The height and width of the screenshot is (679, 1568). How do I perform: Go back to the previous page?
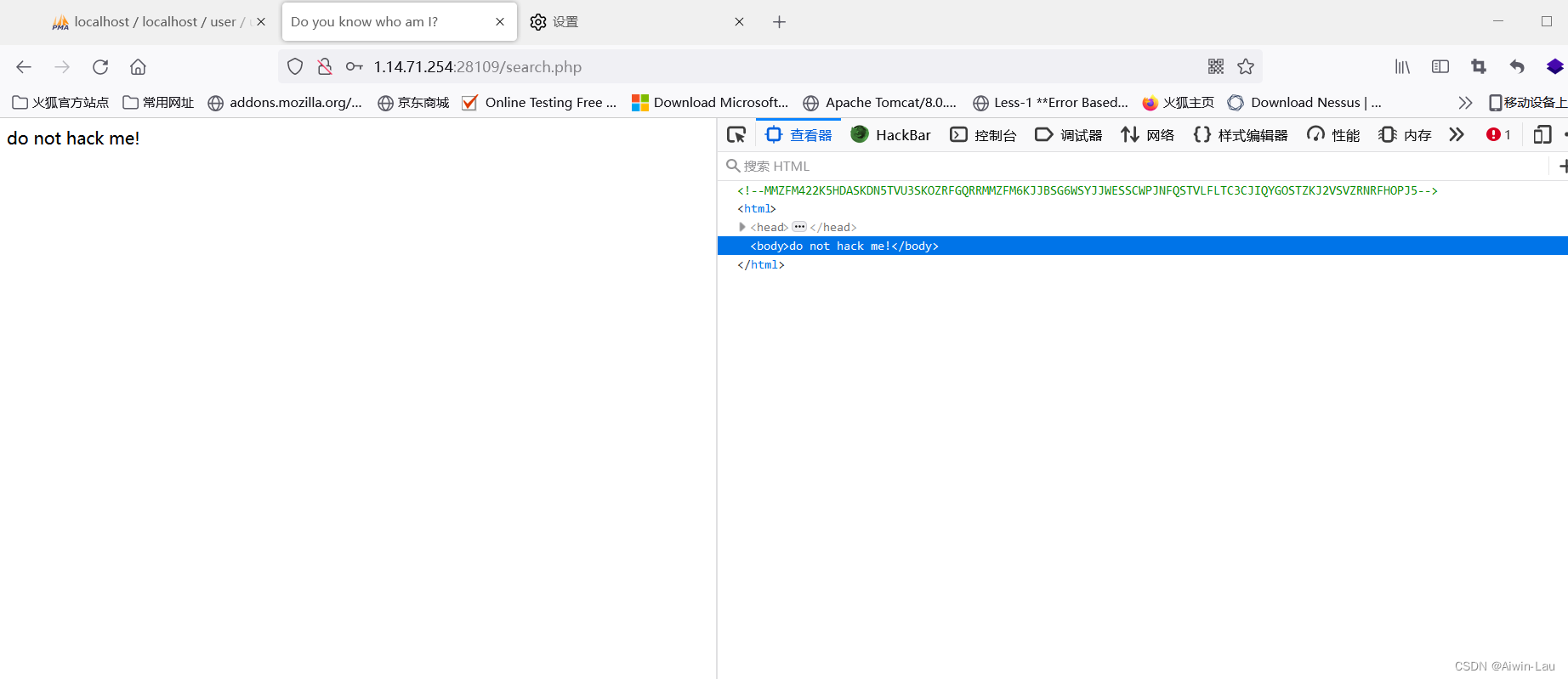[24, 67]
